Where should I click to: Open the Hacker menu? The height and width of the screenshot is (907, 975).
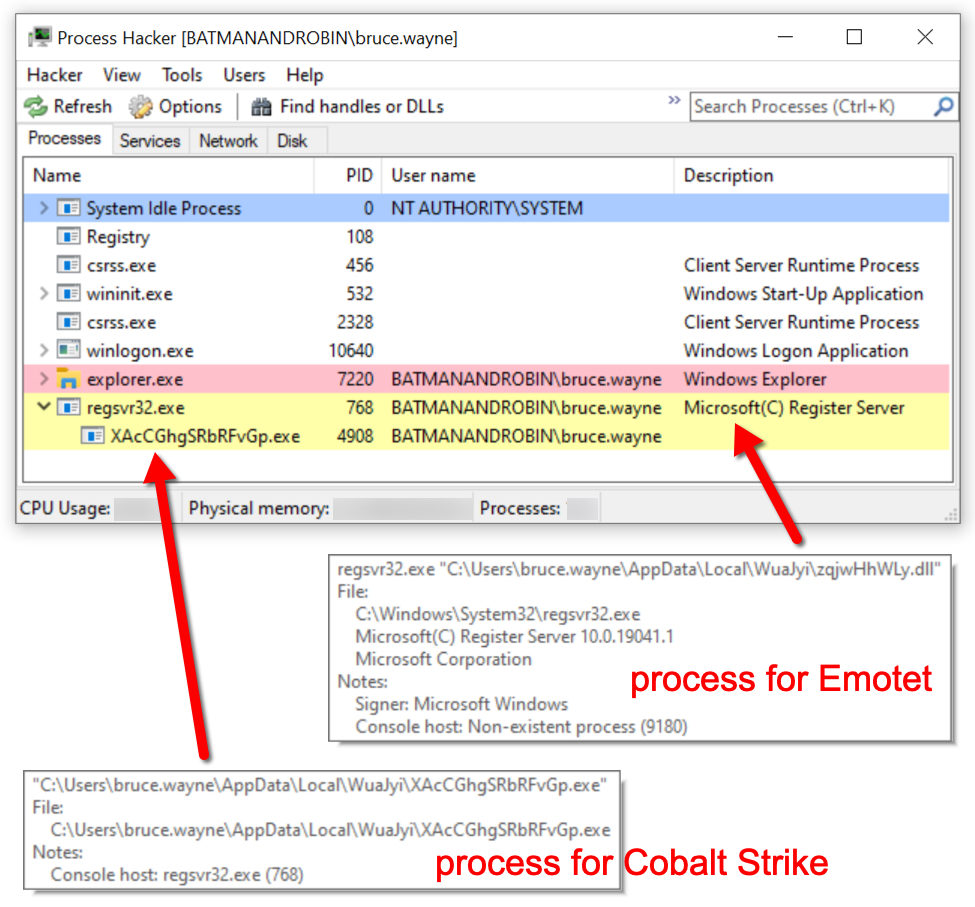point(55,75)
